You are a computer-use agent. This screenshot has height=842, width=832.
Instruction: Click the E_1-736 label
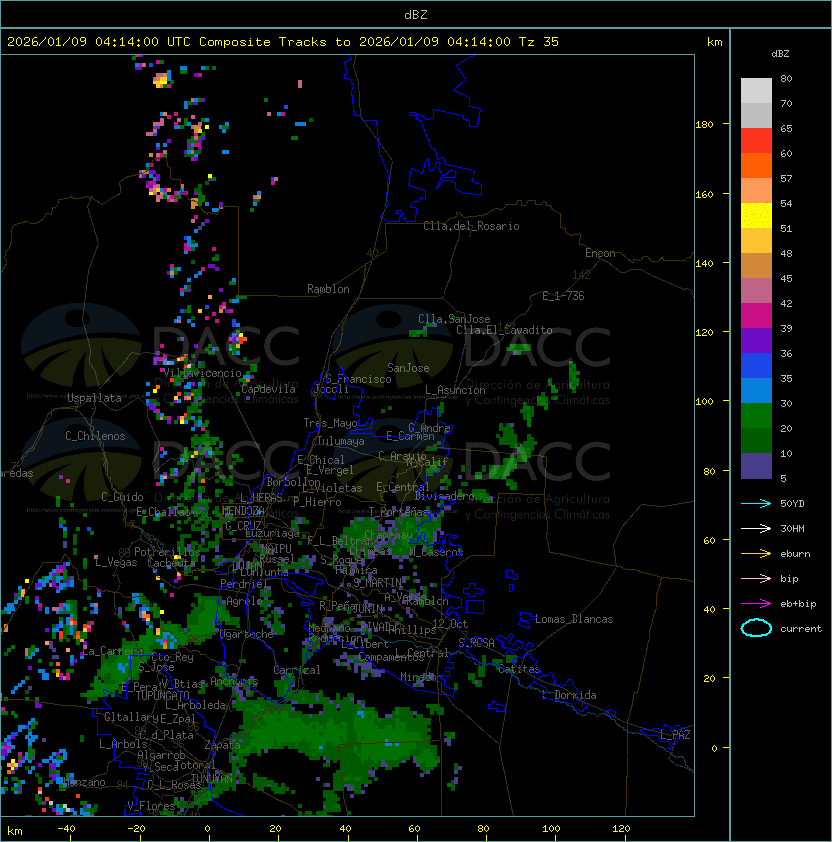[563, 296]
